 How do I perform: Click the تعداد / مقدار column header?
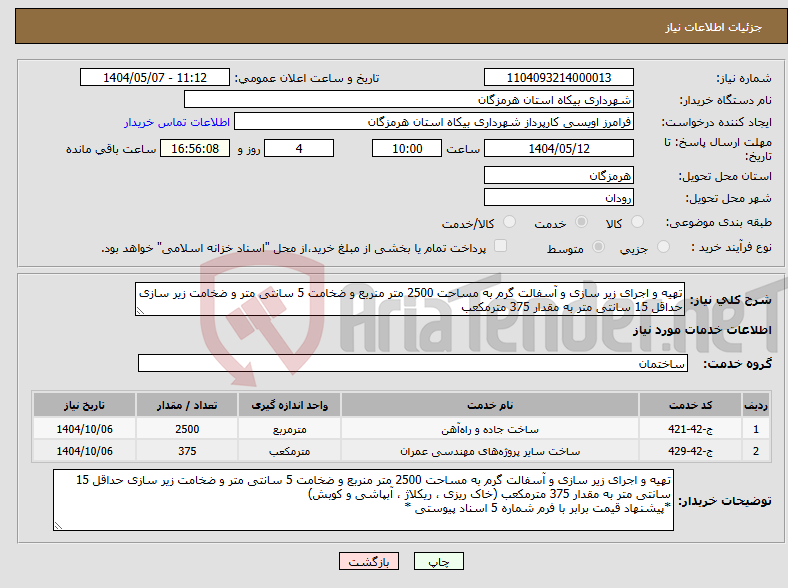187,405
